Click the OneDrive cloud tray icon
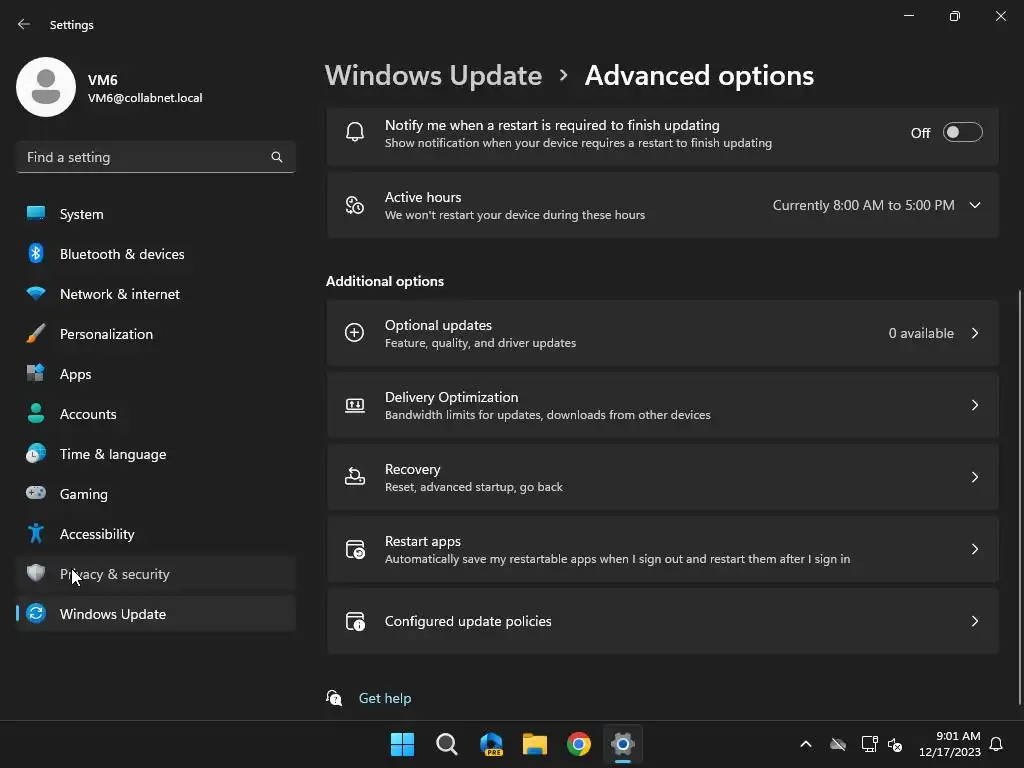This screenshot has width=1024, height=768. click(x=838, y=744)
